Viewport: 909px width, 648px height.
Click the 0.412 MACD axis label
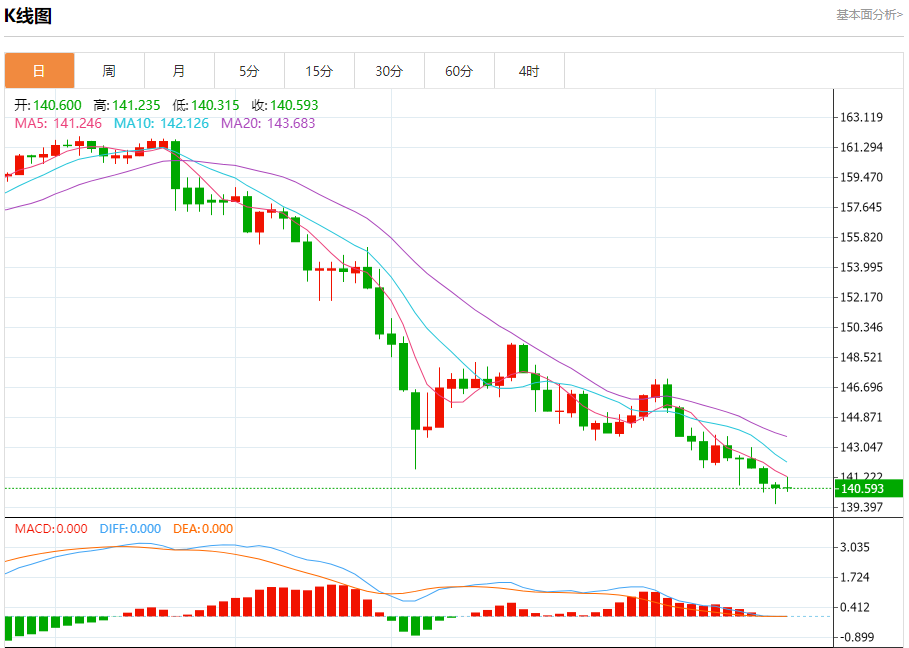pyautogui.click(x=855, y=607)
